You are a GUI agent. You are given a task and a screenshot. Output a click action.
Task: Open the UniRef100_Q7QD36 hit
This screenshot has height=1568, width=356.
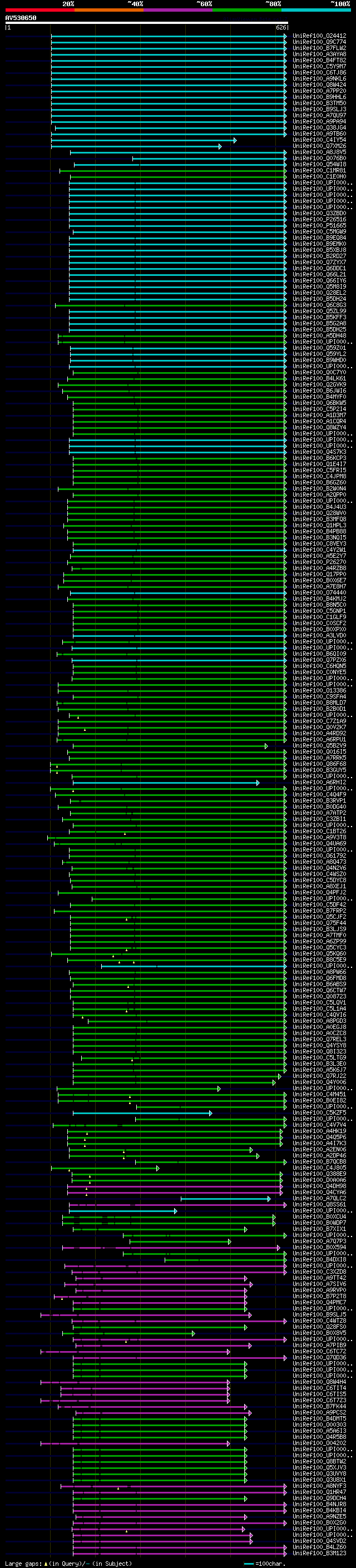click(x=319, y=1357)
